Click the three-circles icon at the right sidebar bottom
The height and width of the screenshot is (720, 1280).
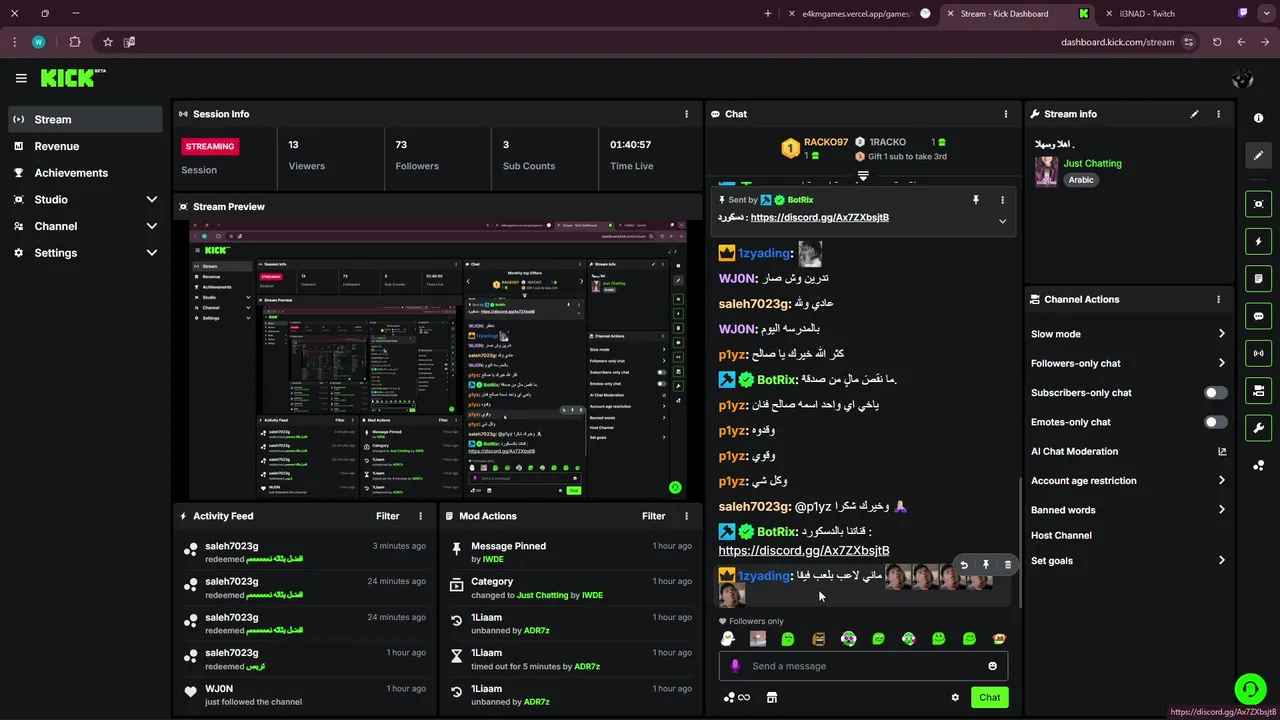[x=1258, y=465]
